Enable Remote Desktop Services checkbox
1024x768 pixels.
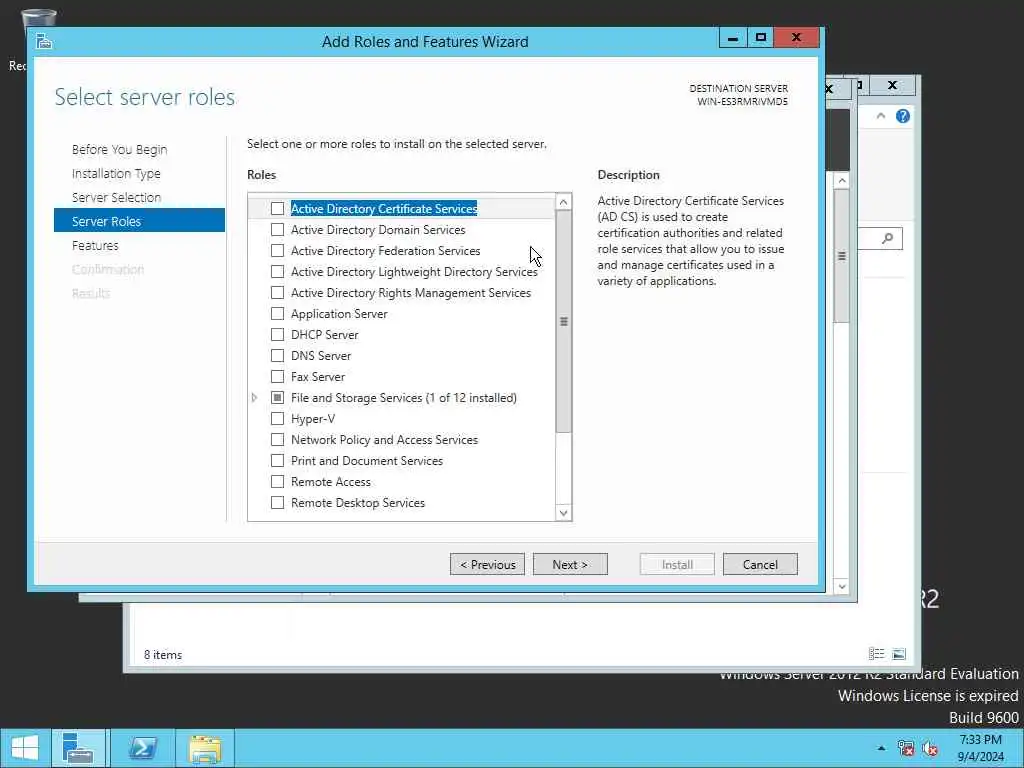[278, 503]
